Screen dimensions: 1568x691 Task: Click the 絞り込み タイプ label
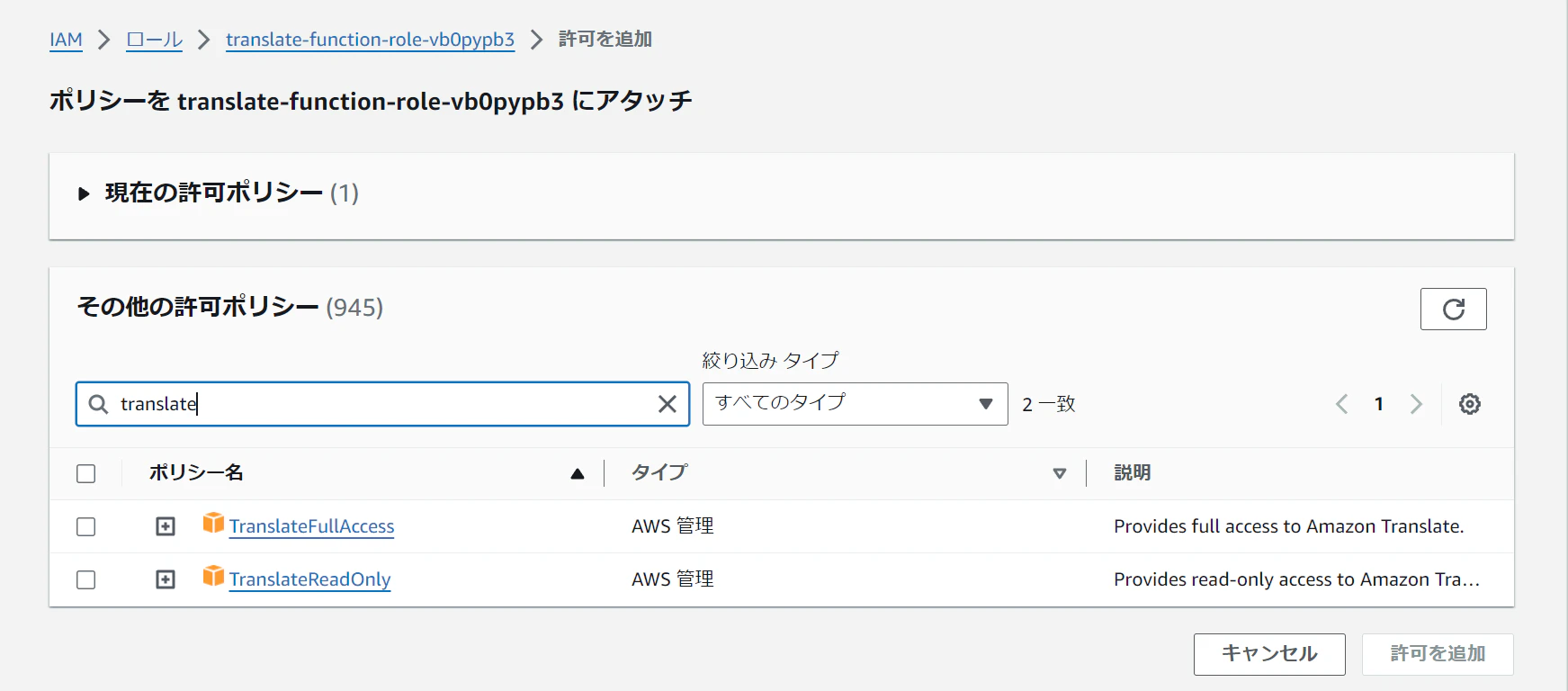tap(770, 360)
